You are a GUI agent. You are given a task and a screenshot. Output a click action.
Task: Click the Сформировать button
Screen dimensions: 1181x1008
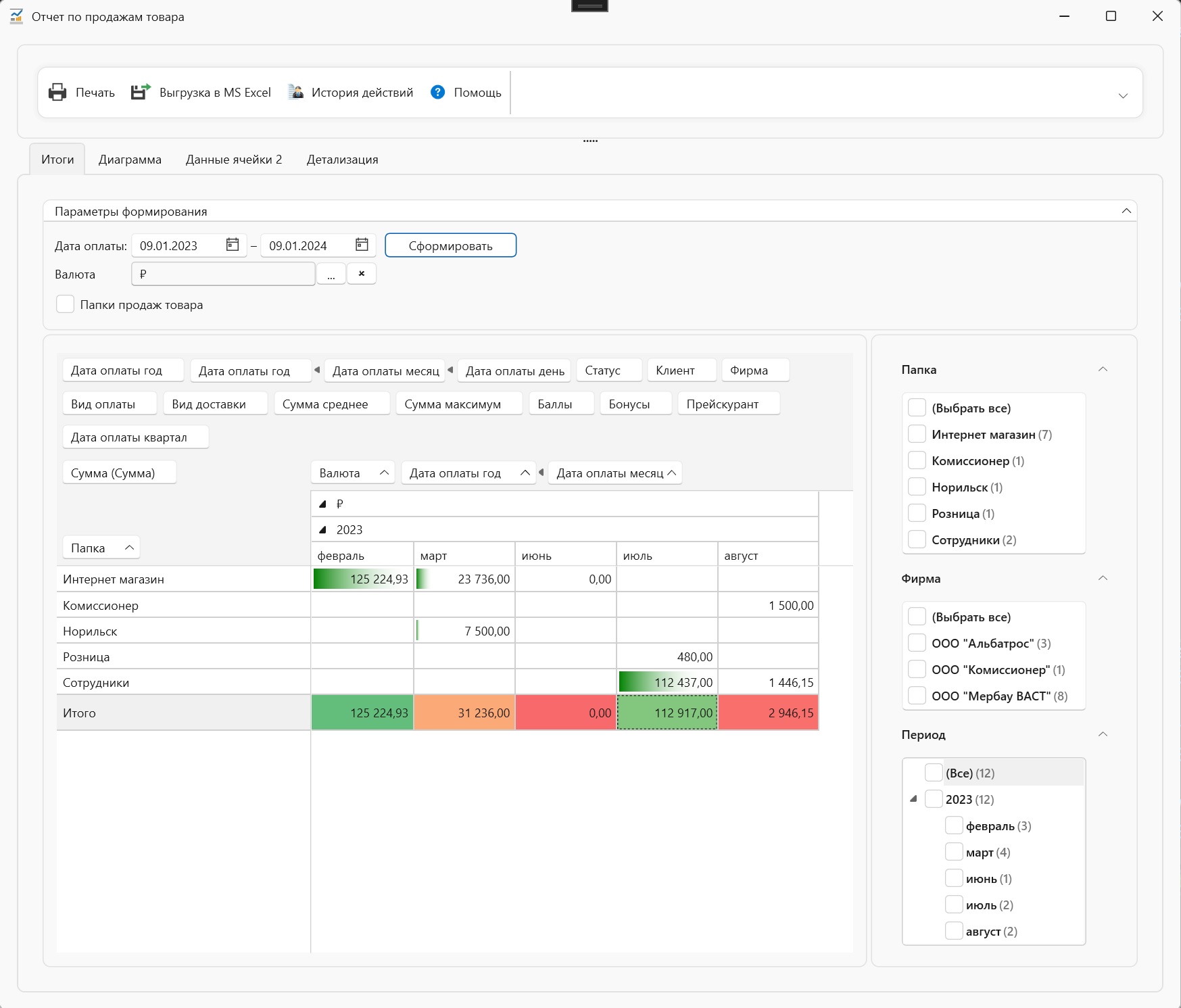450,245
